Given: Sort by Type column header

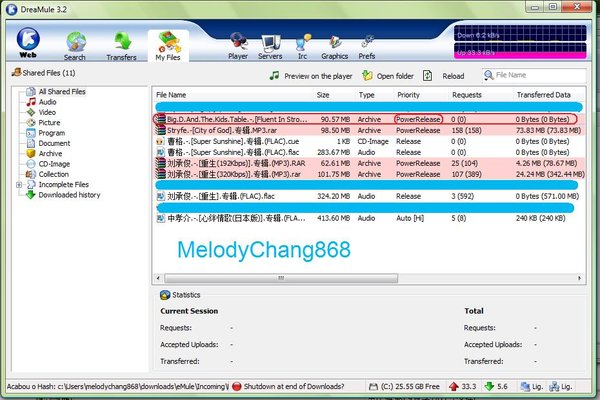Looking at the screenshot, I should click(367, 95).
